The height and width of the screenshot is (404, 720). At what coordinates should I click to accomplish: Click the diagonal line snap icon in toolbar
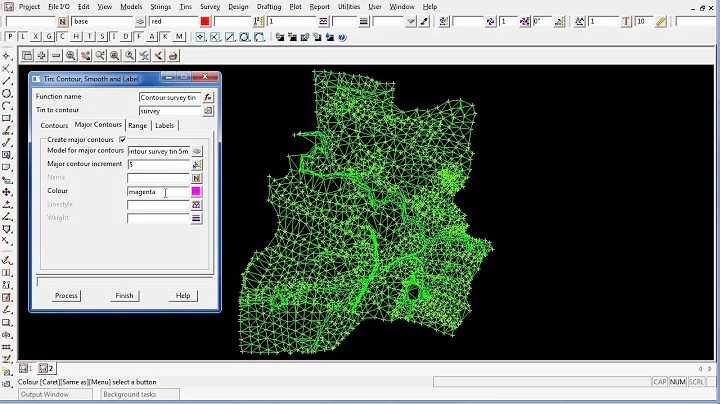pyautogui.click(x=230, y=37)
